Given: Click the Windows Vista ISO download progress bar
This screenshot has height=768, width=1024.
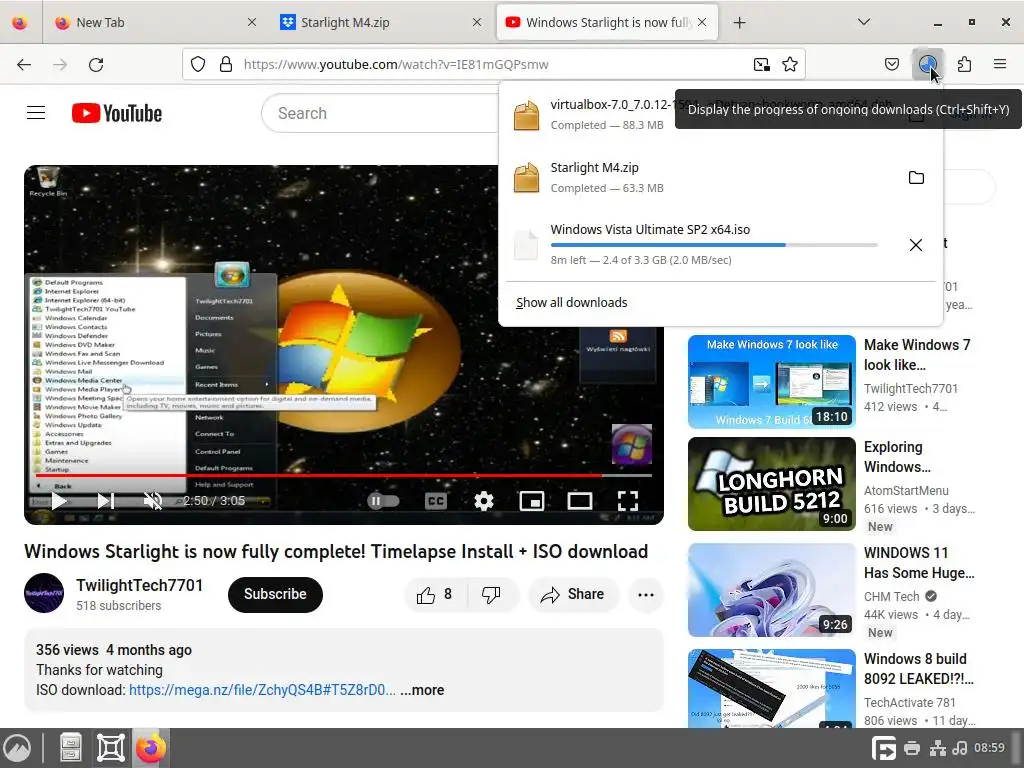Looking at the screenshot, I should (714, 245).
